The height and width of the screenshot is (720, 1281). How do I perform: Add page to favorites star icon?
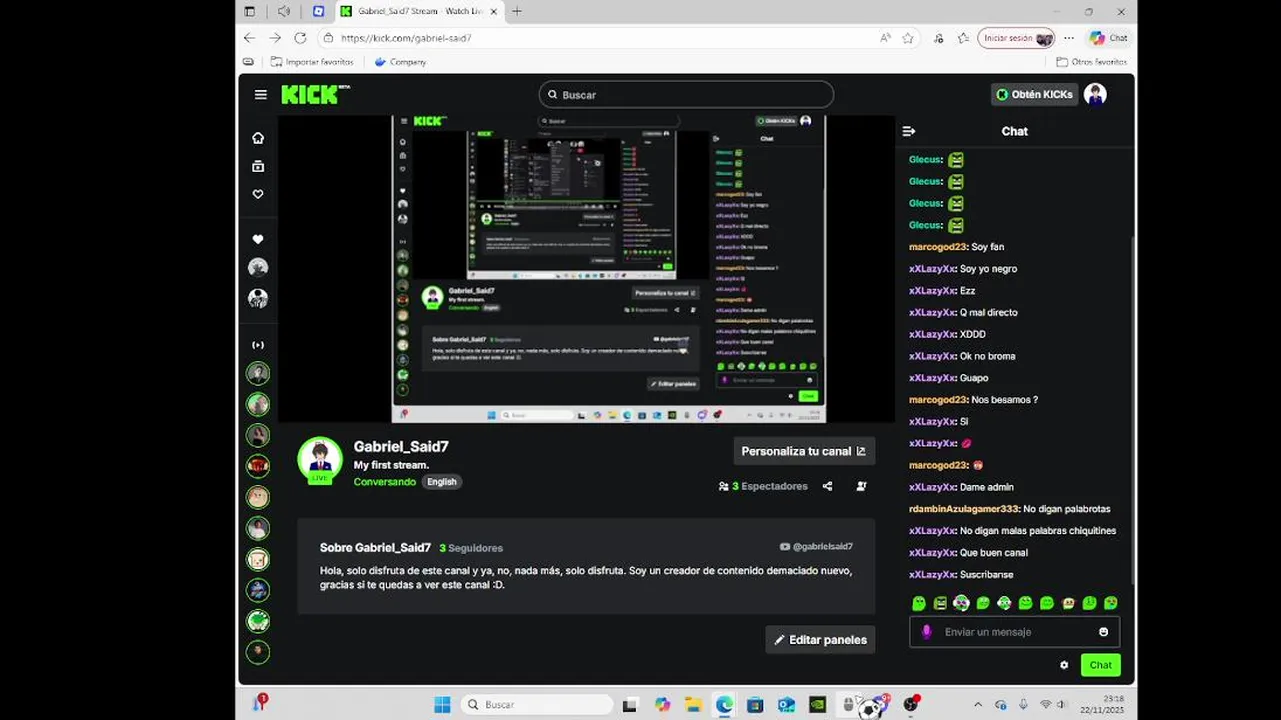pyautogui.click(x=908, y=38)
